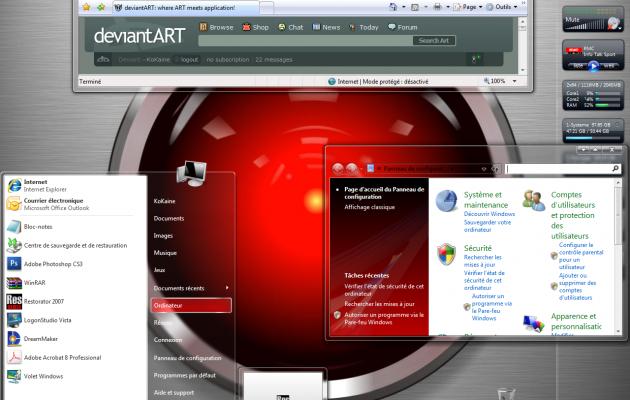Open Panneau de configuration from Start menu
Screen dimensions: 630x400
click(187, 357)
